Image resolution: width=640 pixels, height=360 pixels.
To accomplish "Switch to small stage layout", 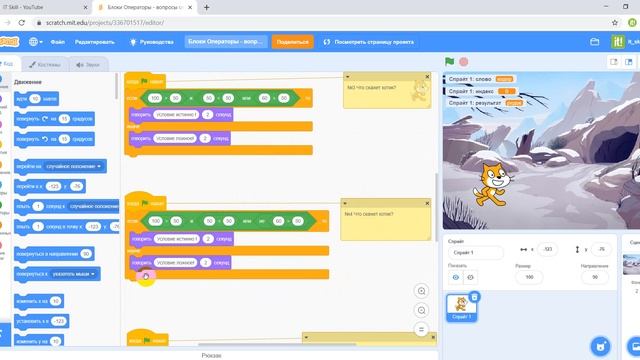I will [614, 62].
